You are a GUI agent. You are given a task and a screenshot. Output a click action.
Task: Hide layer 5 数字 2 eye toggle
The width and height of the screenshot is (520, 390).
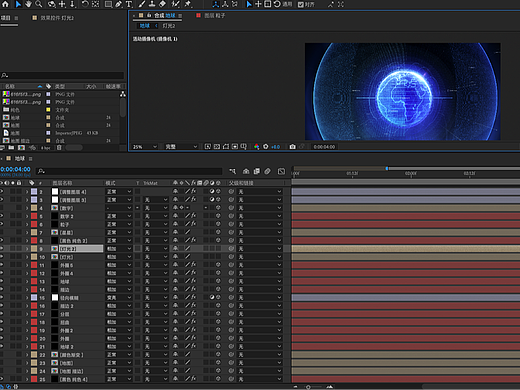tap(2, 216)
